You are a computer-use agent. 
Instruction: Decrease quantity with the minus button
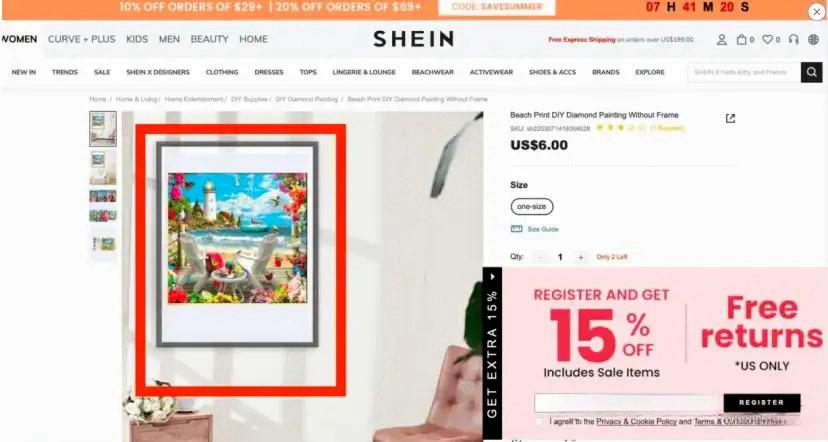(540, 257)
